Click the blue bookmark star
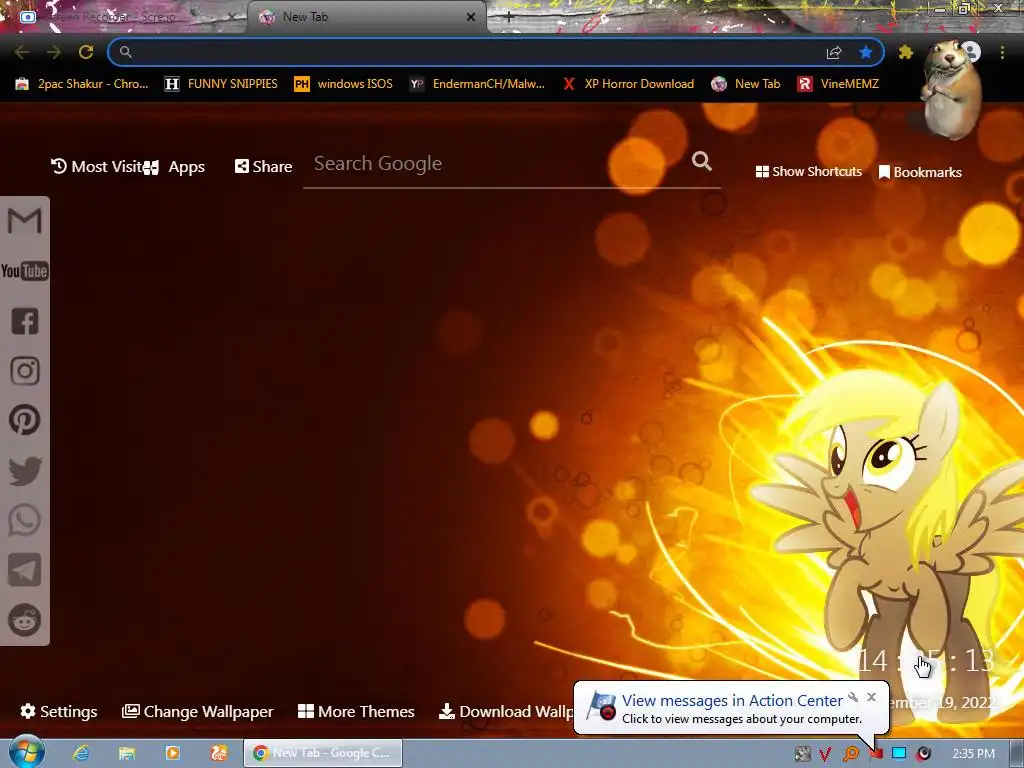This screenshot has height=768, width=1024. 866,52
